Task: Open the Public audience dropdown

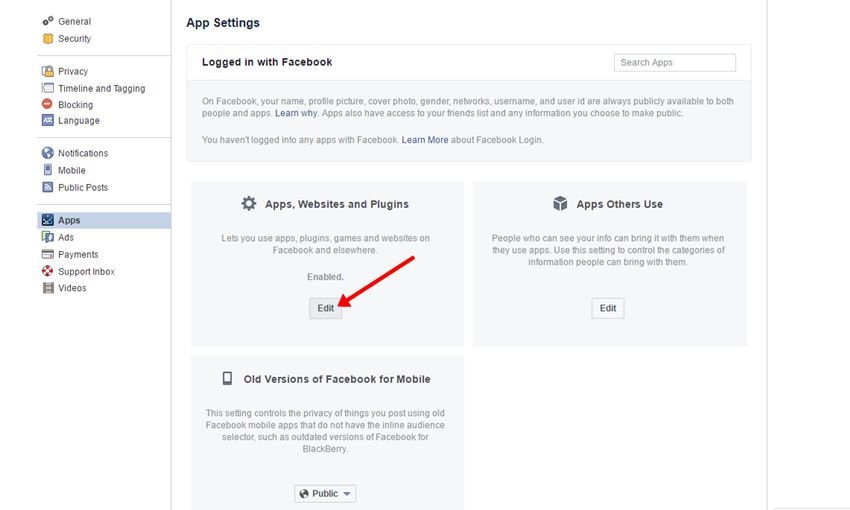Action: pos(325,493)
